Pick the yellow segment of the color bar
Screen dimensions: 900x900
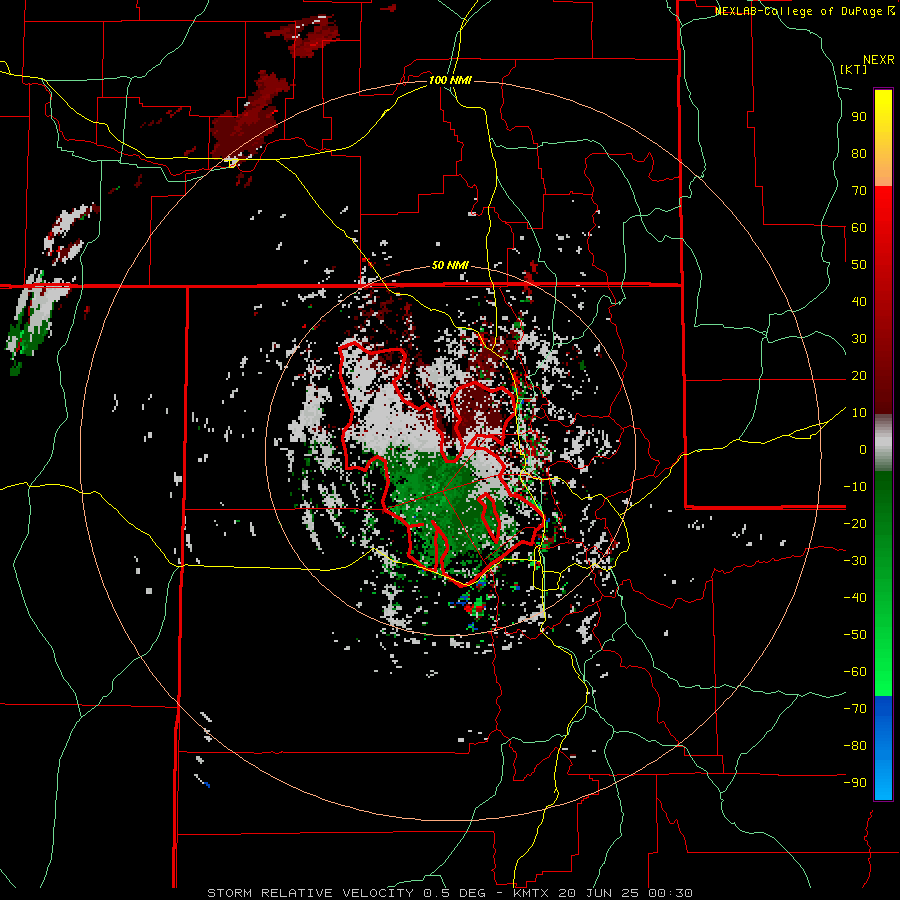click(x=883, y=138)
